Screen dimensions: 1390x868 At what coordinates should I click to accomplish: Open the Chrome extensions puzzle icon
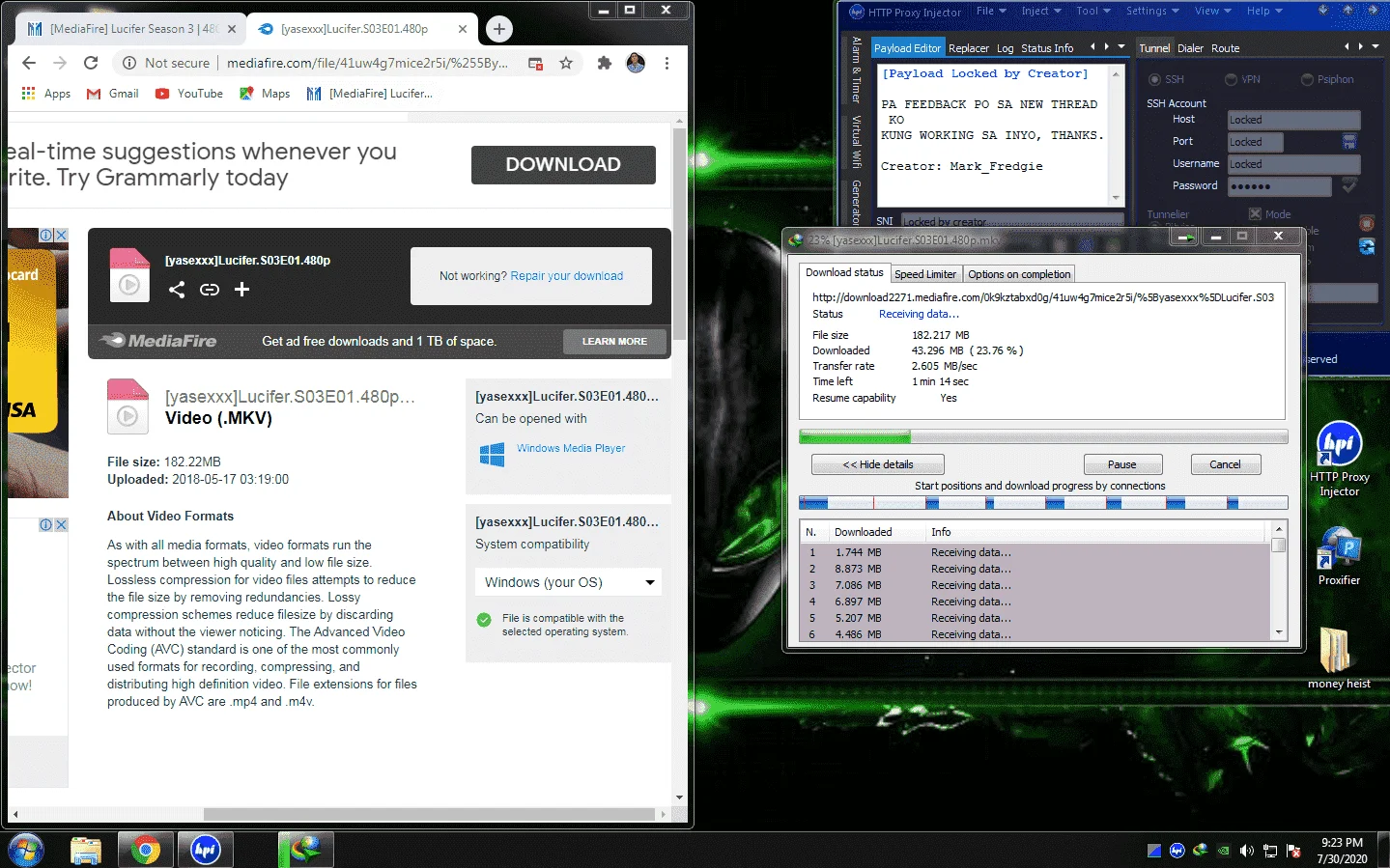click(x=605, y=63)
